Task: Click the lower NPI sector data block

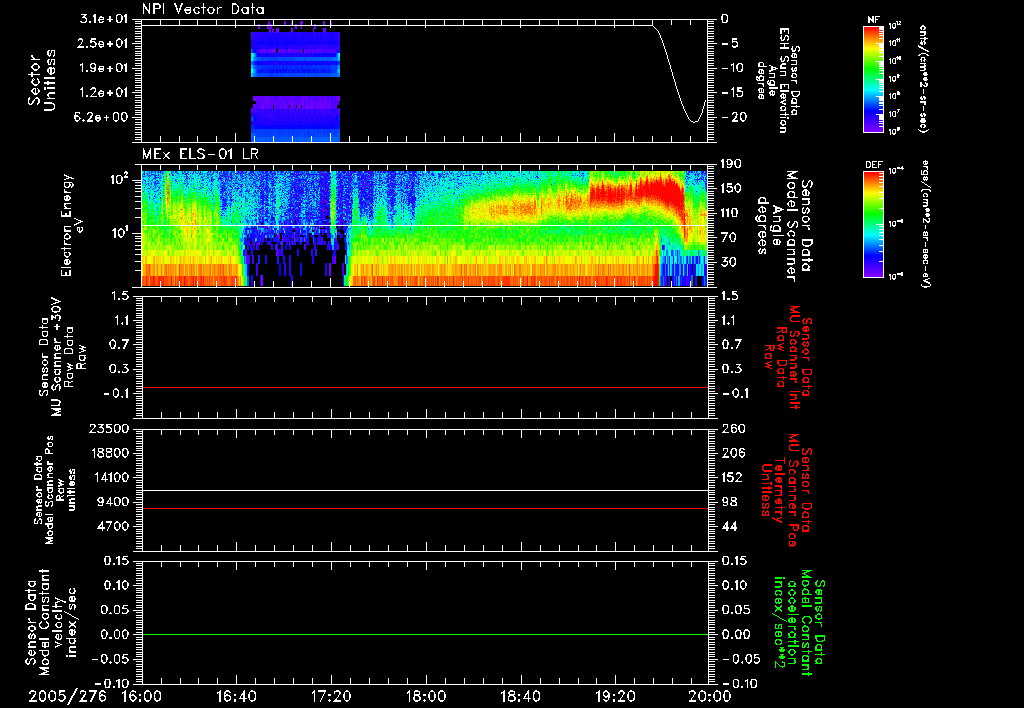Action: coord(295,119)
